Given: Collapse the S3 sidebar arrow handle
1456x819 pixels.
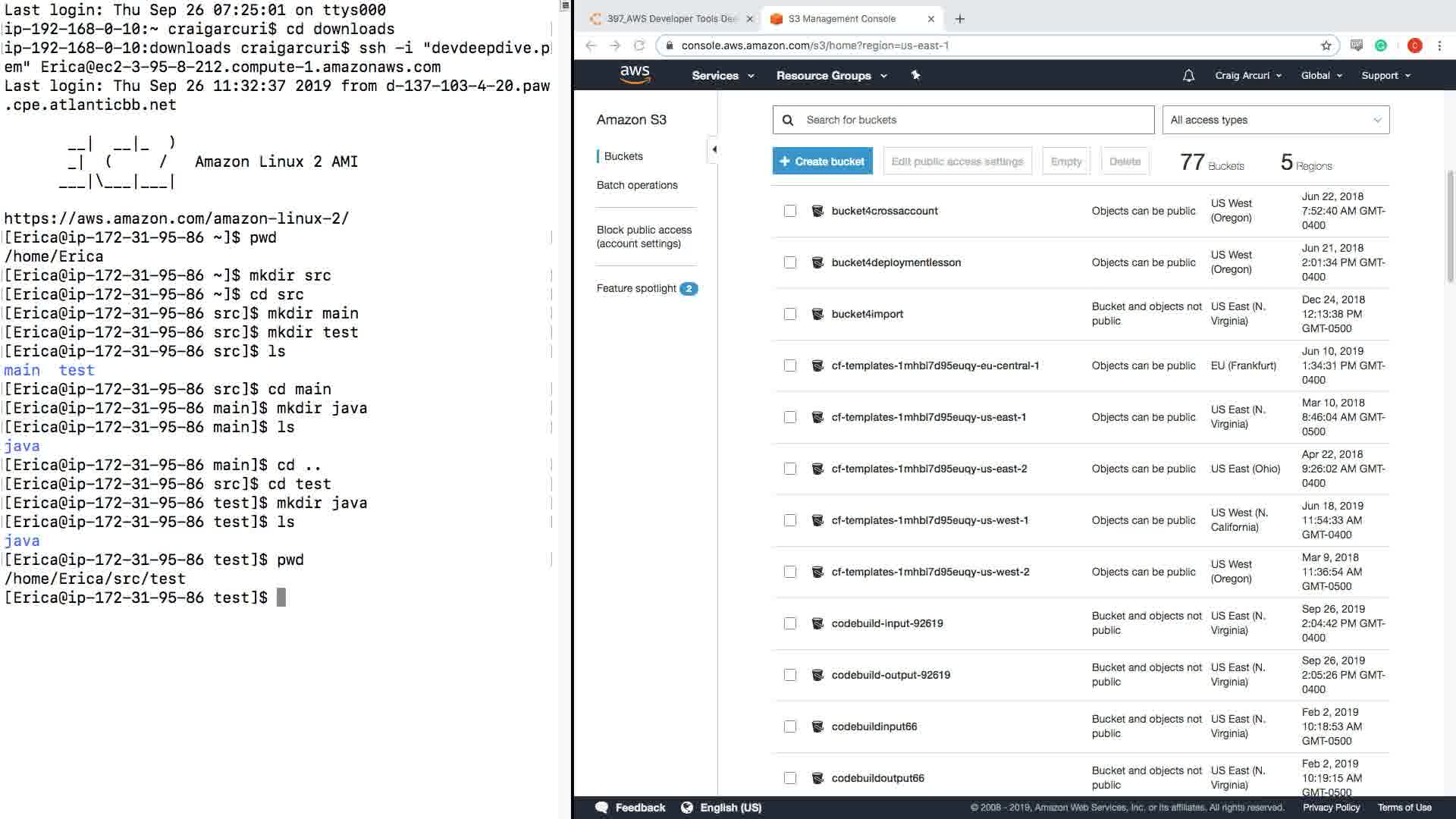Looking at the screenshot, I should [714, 149].
